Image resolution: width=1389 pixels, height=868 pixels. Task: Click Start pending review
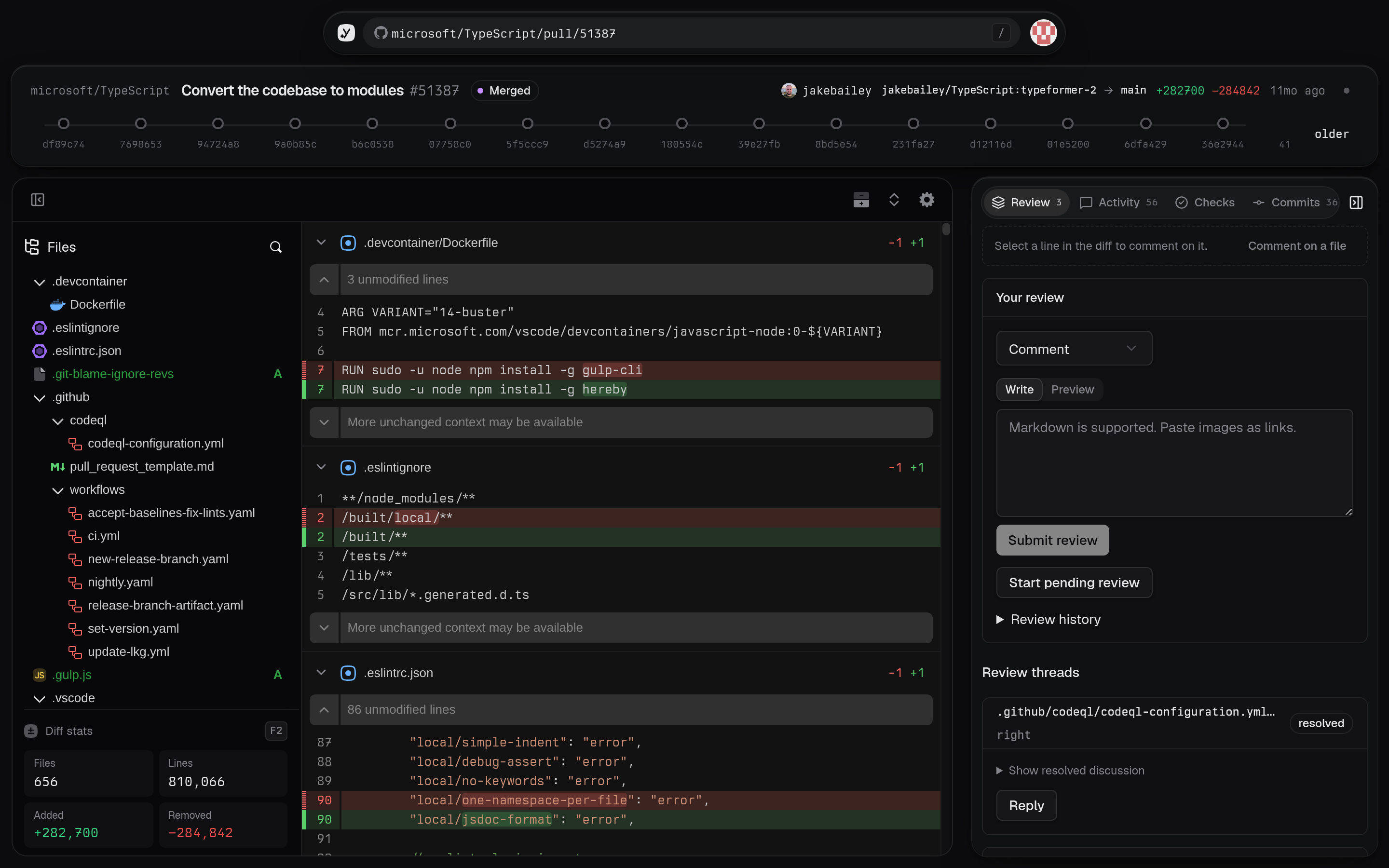1074,583
